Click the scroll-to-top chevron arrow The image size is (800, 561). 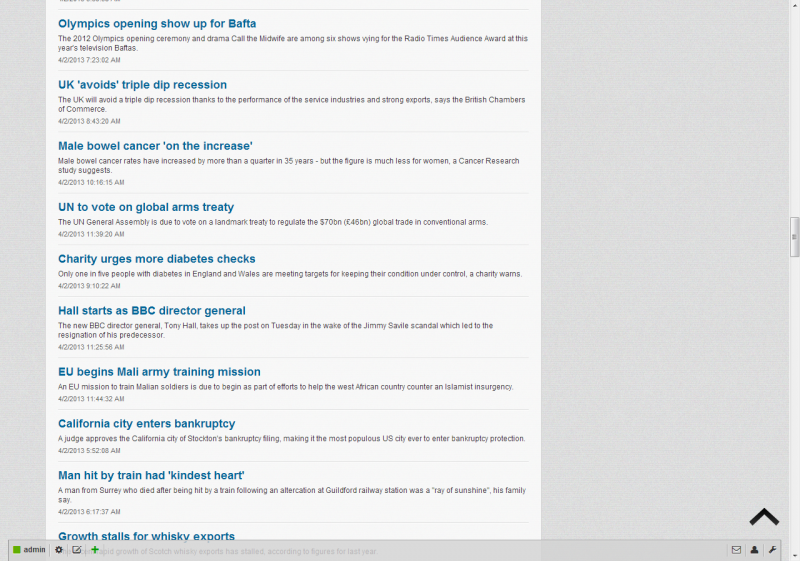pos(764,517)
